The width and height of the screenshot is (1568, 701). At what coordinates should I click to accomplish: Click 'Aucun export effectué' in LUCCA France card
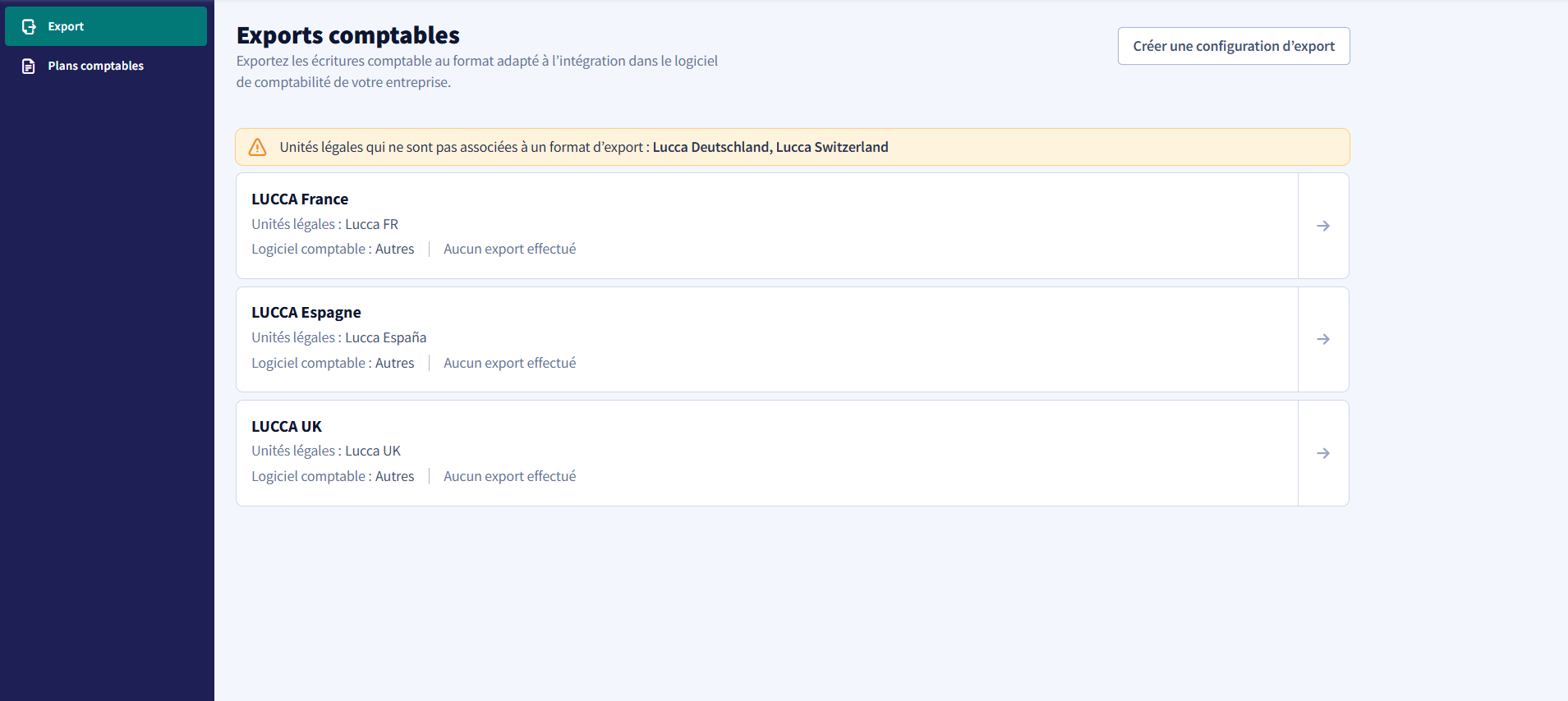point(510,249)
